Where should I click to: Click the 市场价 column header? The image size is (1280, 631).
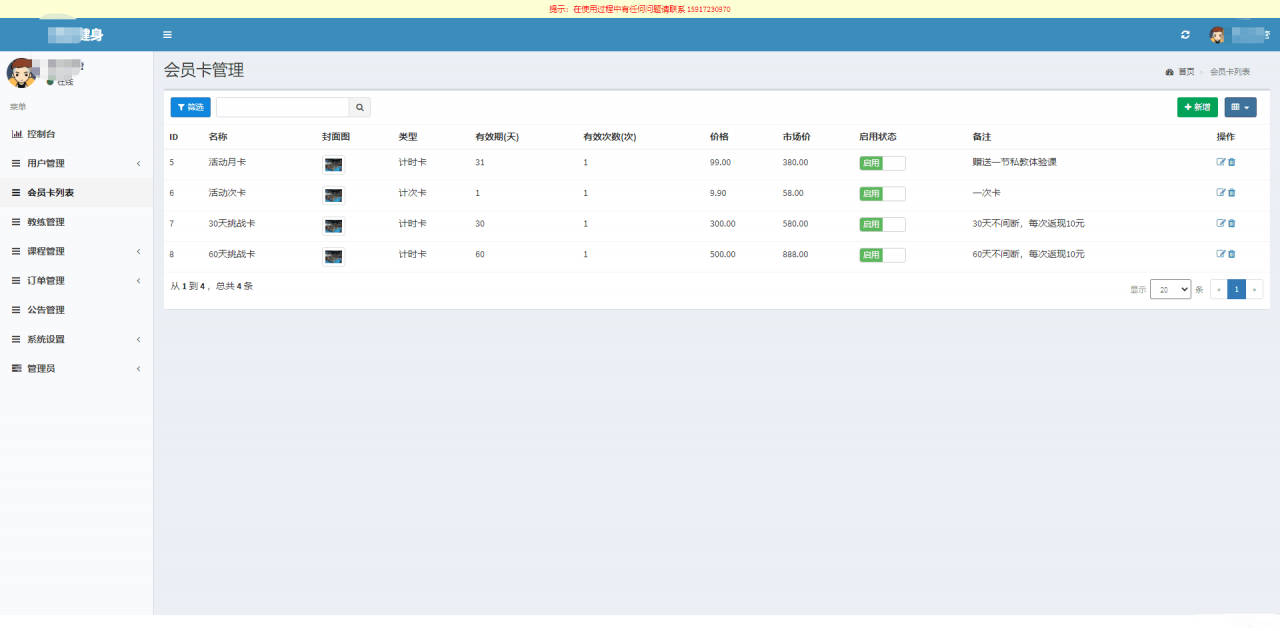coord(797,137)
